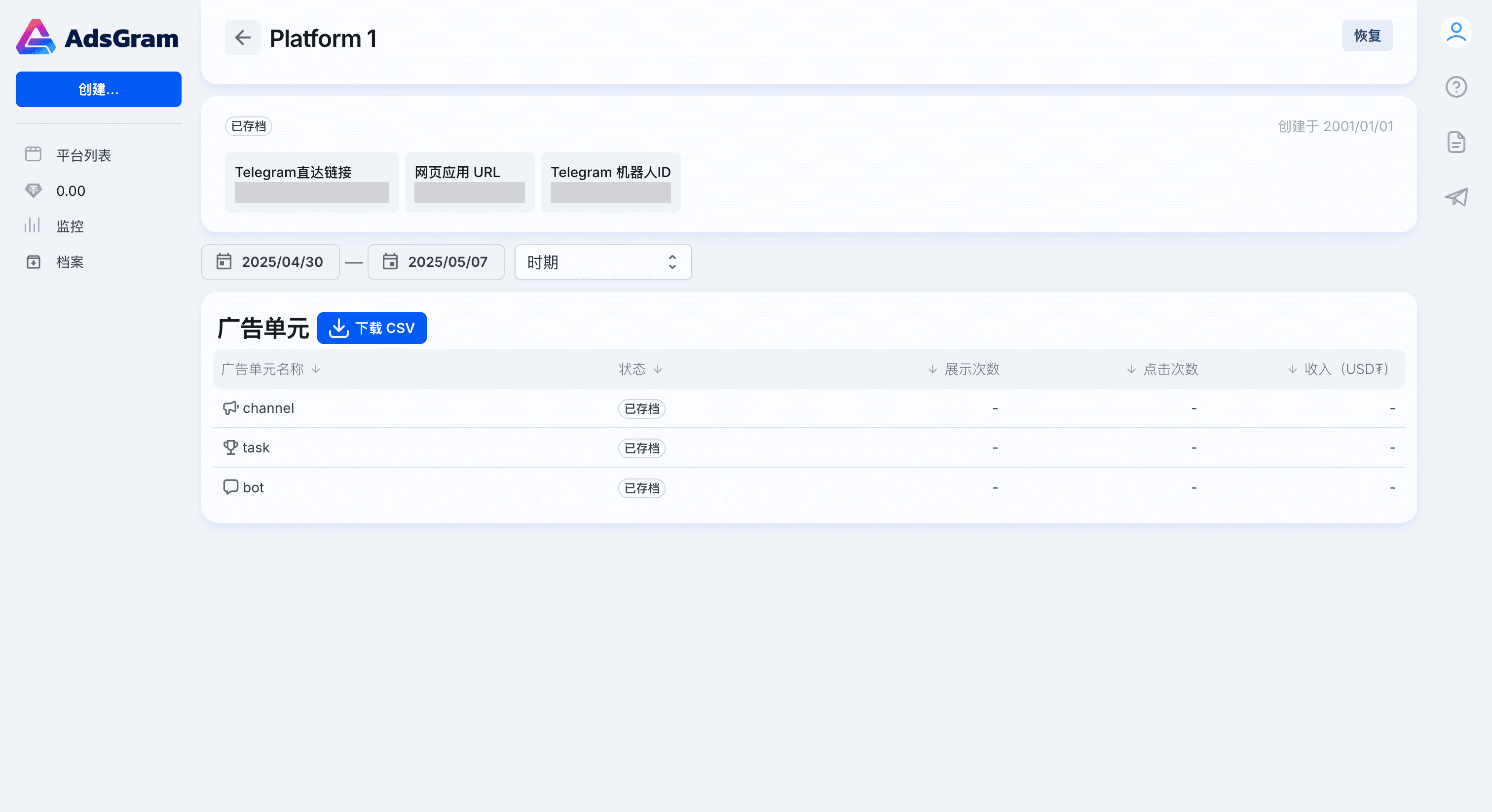Click the trophy icon beside task
The height and width of the screenshot is (812, 1492).
[x=230, y=448]
